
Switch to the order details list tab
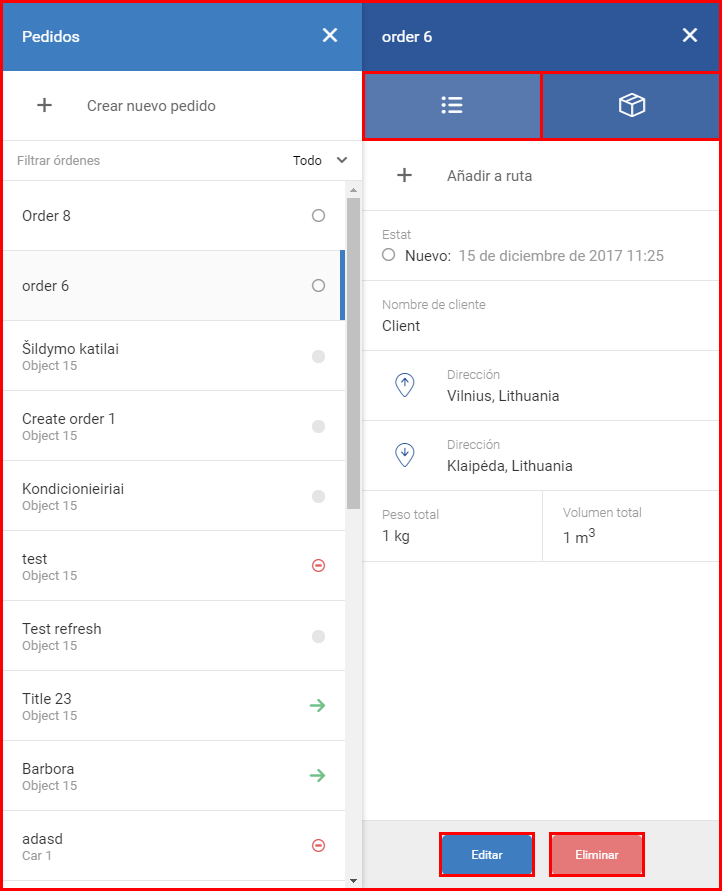452,106
